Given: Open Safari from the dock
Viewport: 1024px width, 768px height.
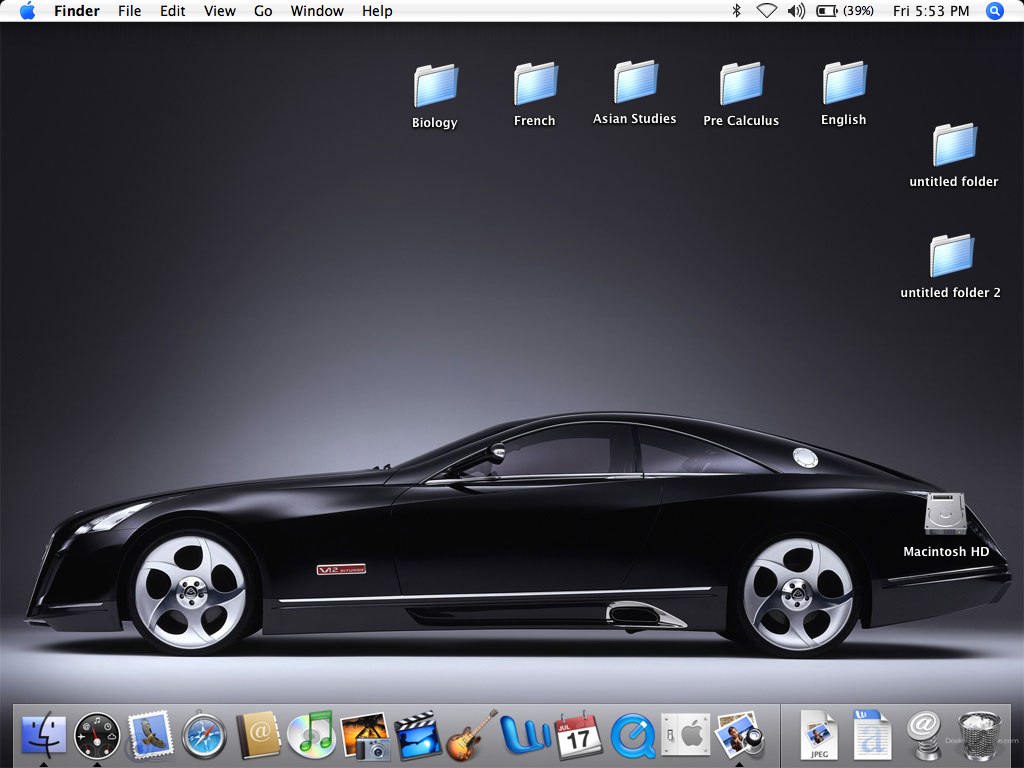Looking at the screenshot, I should 204,737.
